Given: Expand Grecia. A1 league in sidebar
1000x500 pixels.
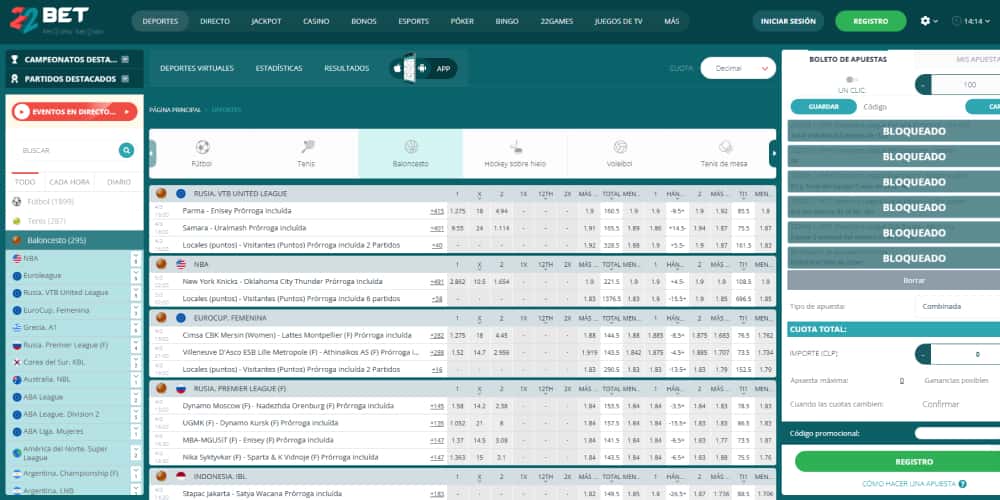Looking at the screenshot, I should [135, 328].
